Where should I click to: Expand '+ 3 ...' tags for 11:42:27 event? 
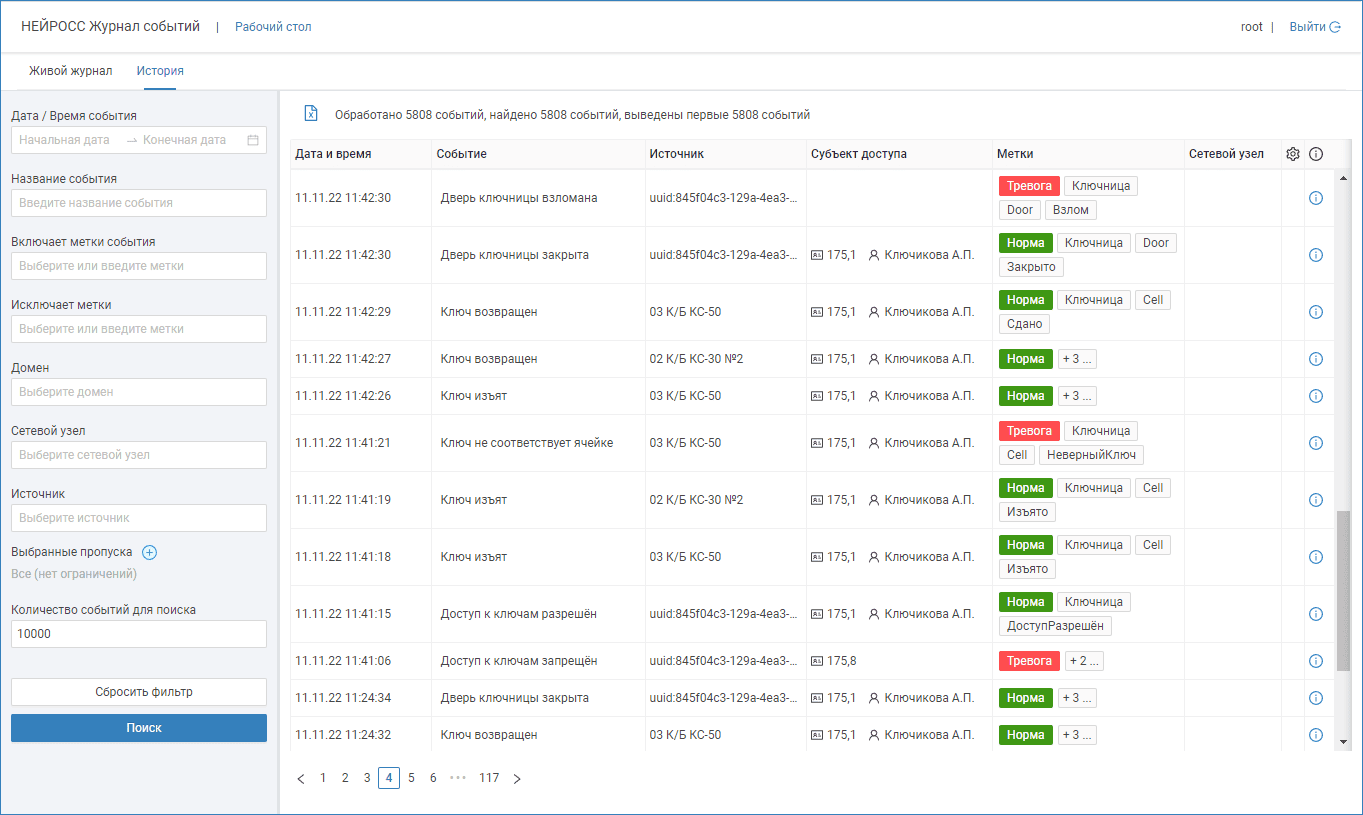pyautogui.click(x=1077, y=359)
